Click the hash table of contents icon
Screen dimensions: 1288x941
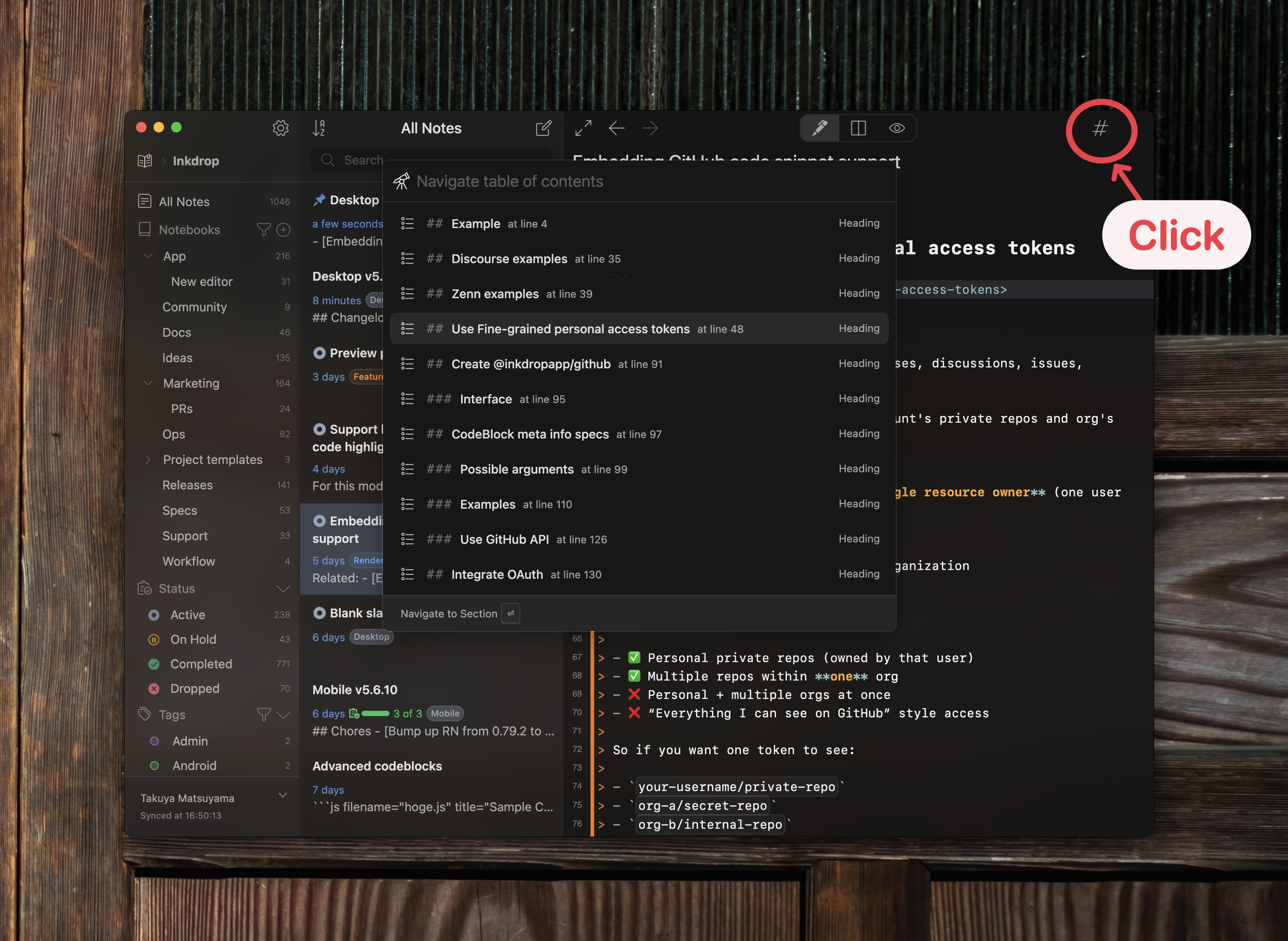tap(1100, 129)
